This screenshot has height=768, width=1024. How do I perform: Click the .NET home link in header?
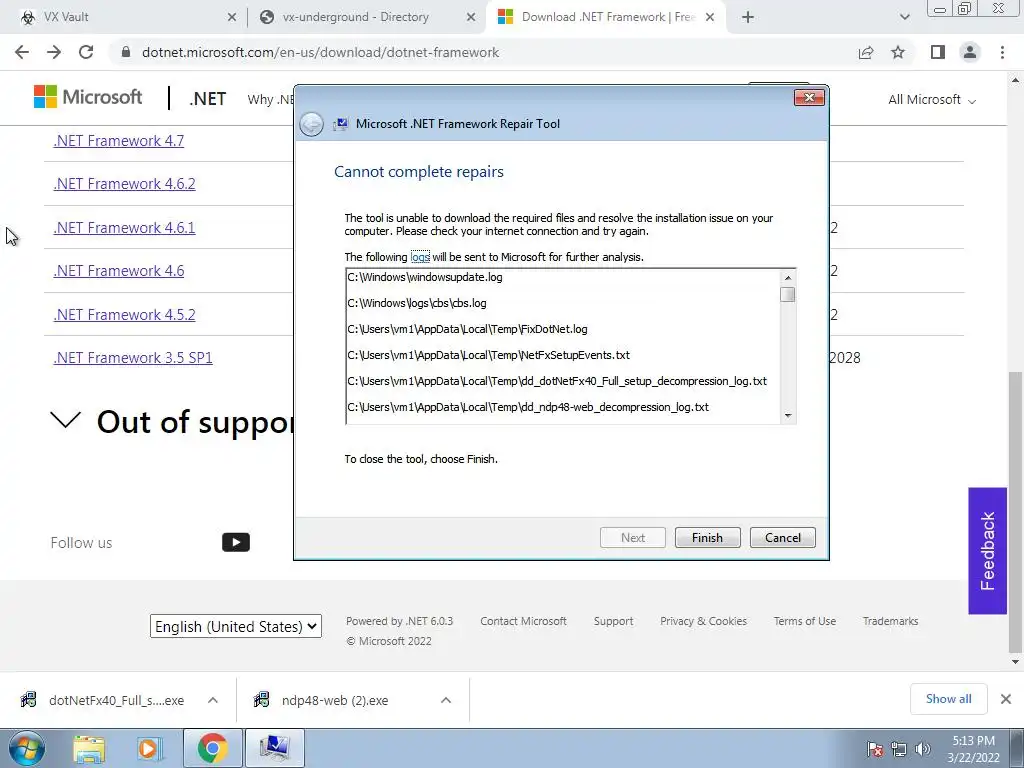click(208, 99)
